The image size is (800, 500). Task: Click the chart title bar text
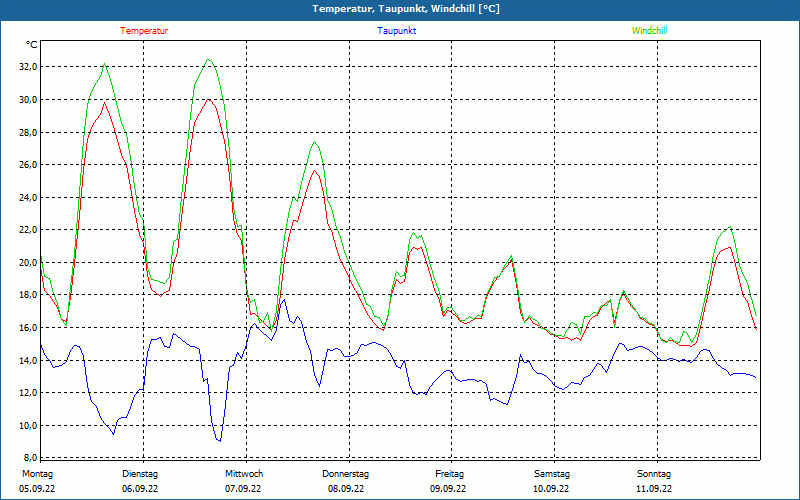pos(406,9)
